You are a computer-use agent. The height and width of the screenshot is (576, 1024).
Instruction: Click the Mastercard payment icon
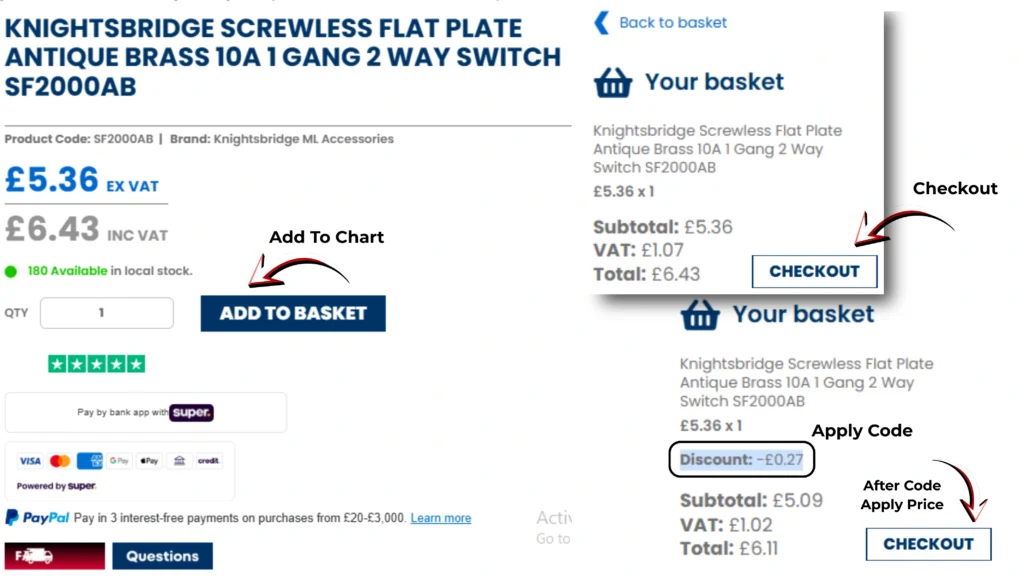point(60,461)
